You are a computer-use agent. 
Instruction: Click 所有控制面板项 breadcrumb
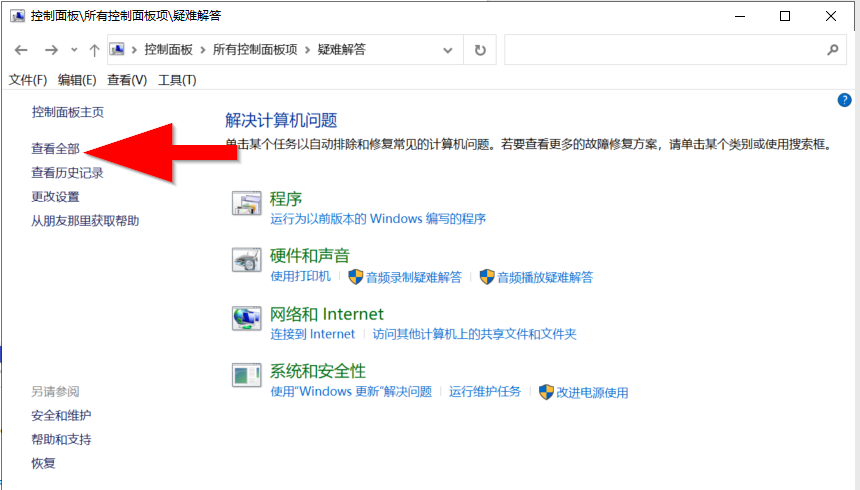[x=255, y=49]
